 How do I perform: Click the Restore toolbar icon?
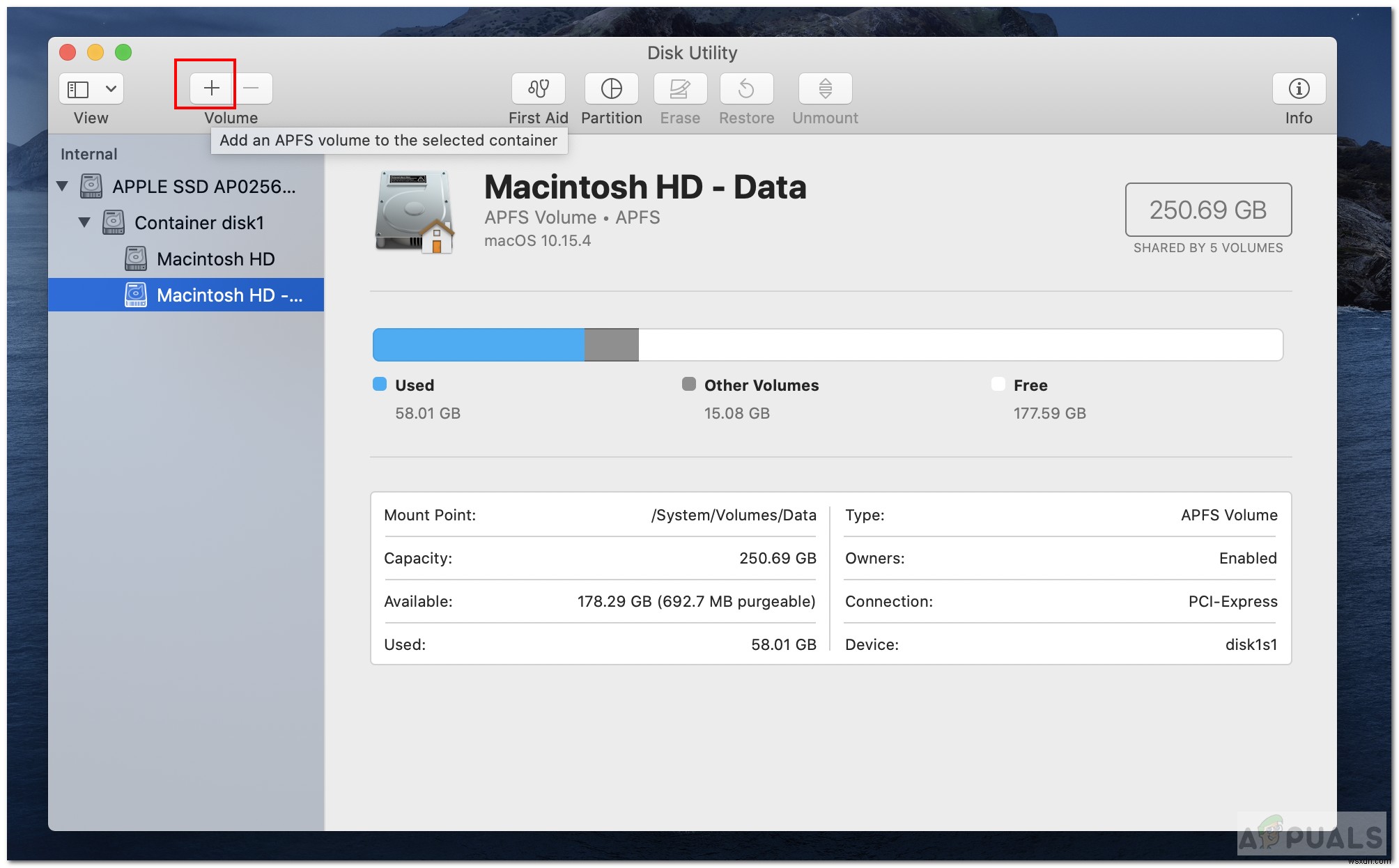point(745,88)
